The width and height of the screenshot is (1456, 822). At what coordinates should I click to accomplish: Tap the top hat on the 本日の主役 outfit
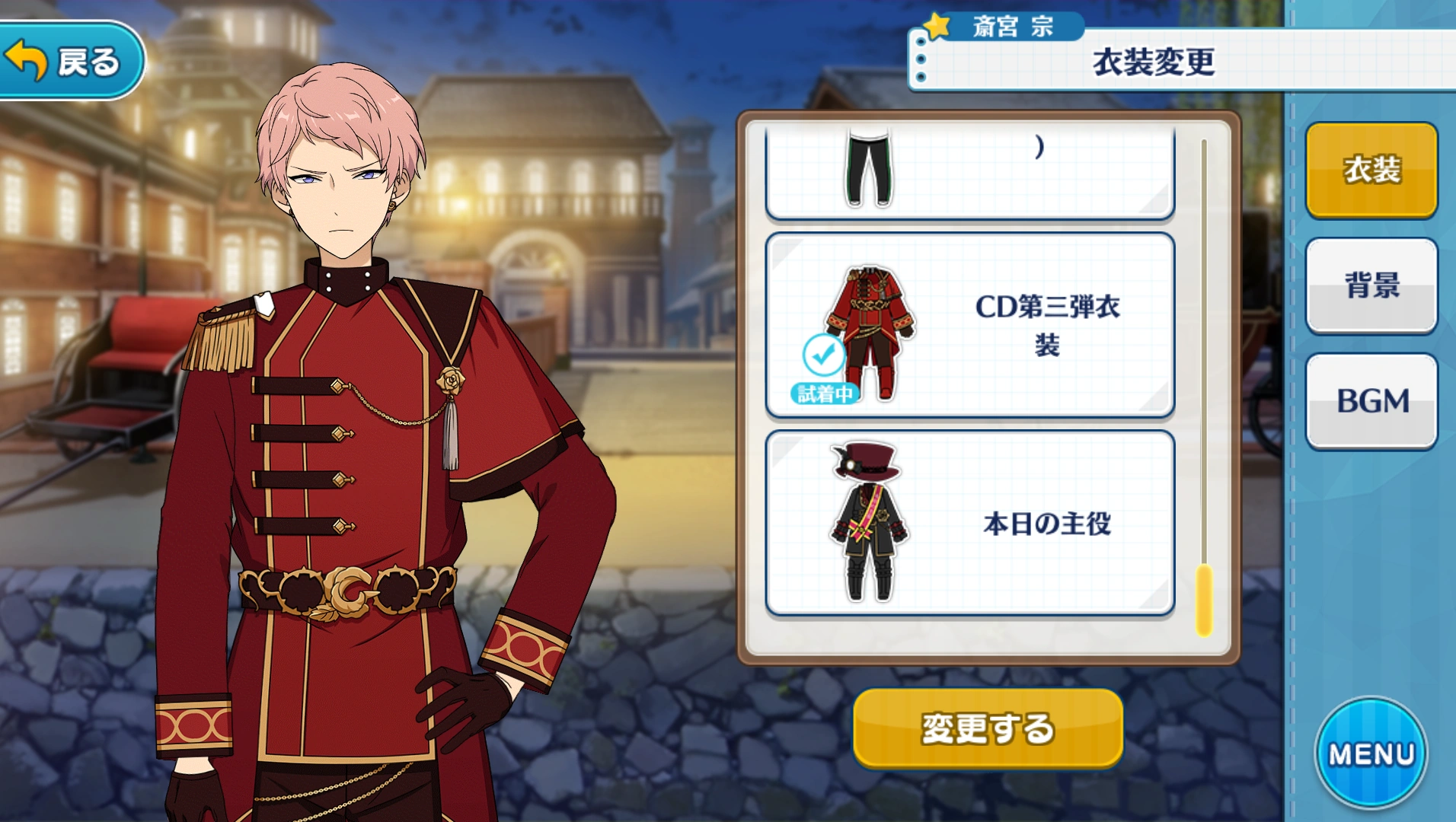coord(865,460)
